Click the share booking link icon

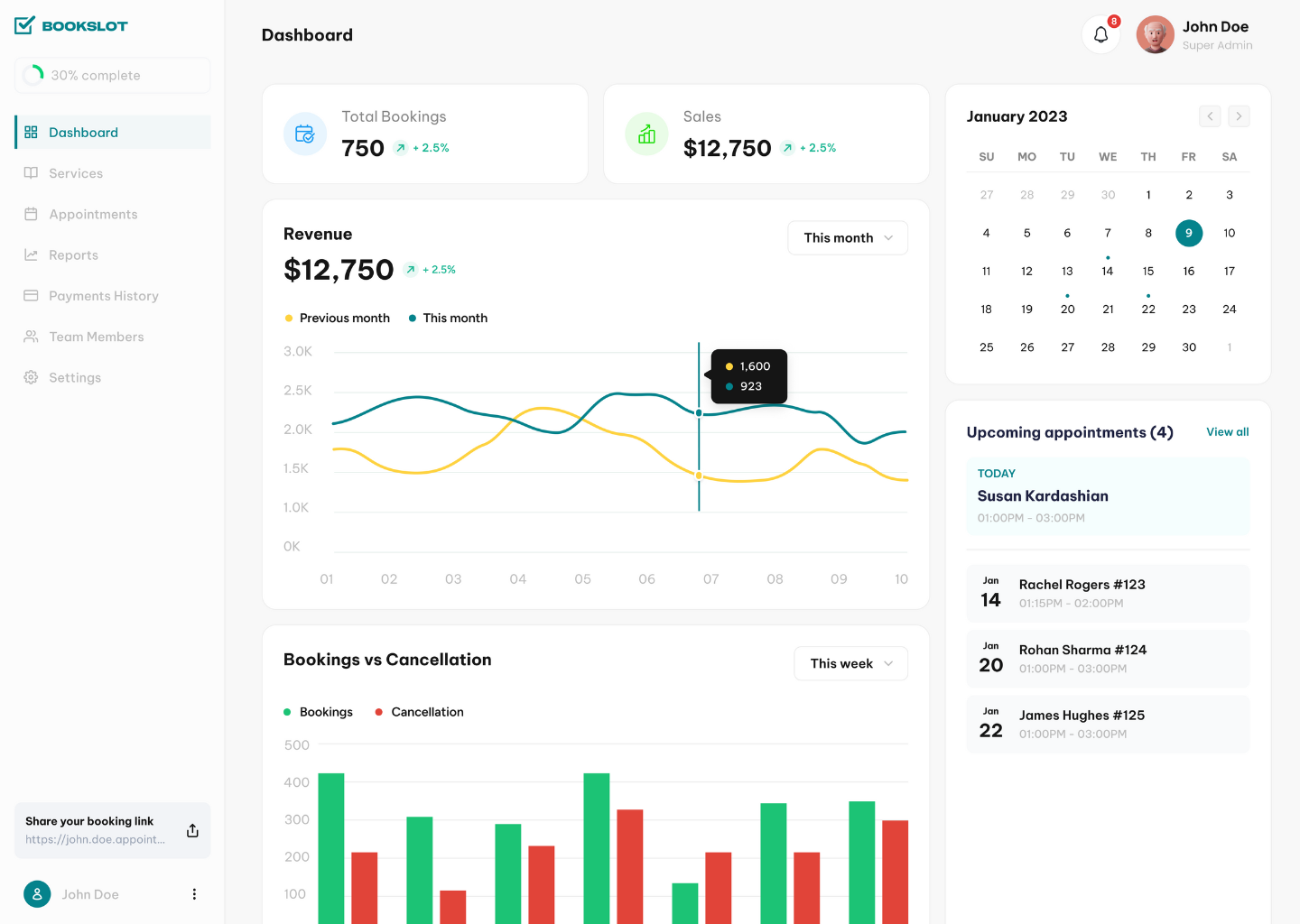(192, 830)
